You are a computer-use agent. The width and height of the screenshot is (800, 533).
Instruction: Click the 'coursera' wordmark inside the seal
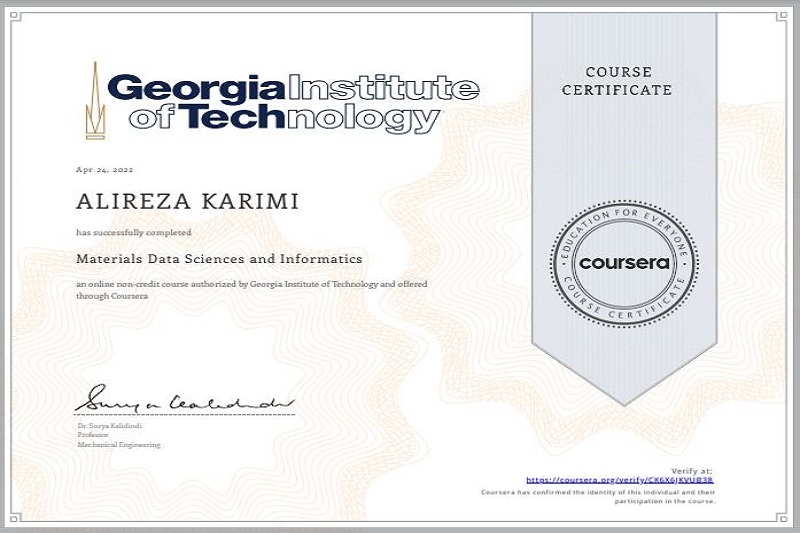click(x=625, y=262)
